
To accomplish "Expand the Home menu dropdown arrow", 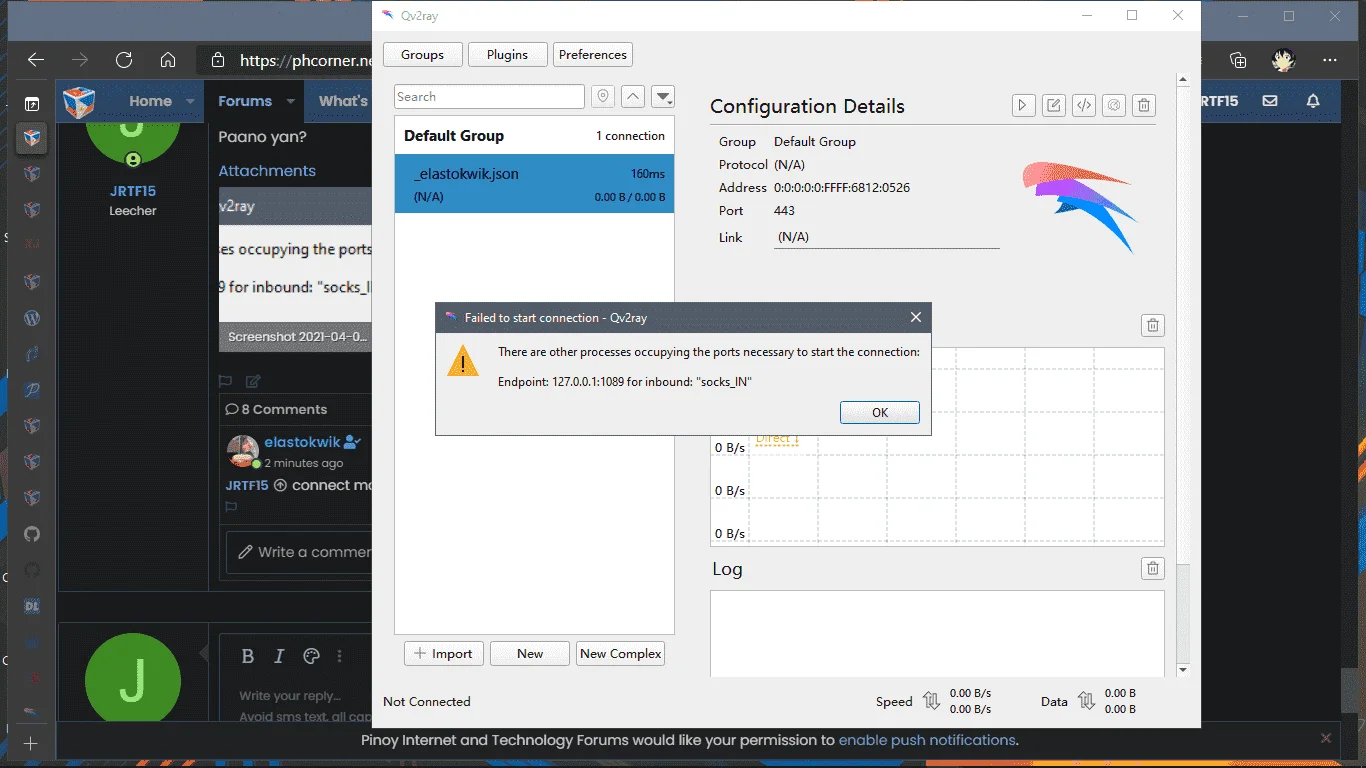I will tap(190, 101).
